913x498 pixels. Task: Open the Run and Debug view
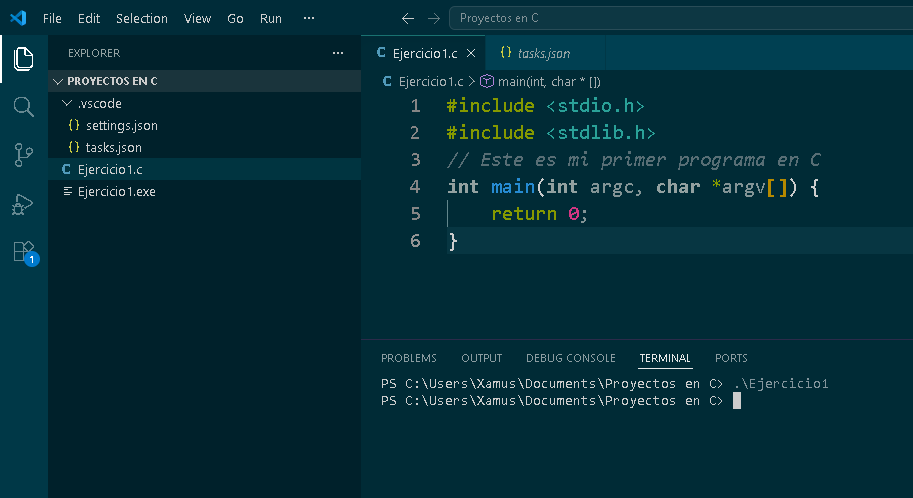[23, 204]
